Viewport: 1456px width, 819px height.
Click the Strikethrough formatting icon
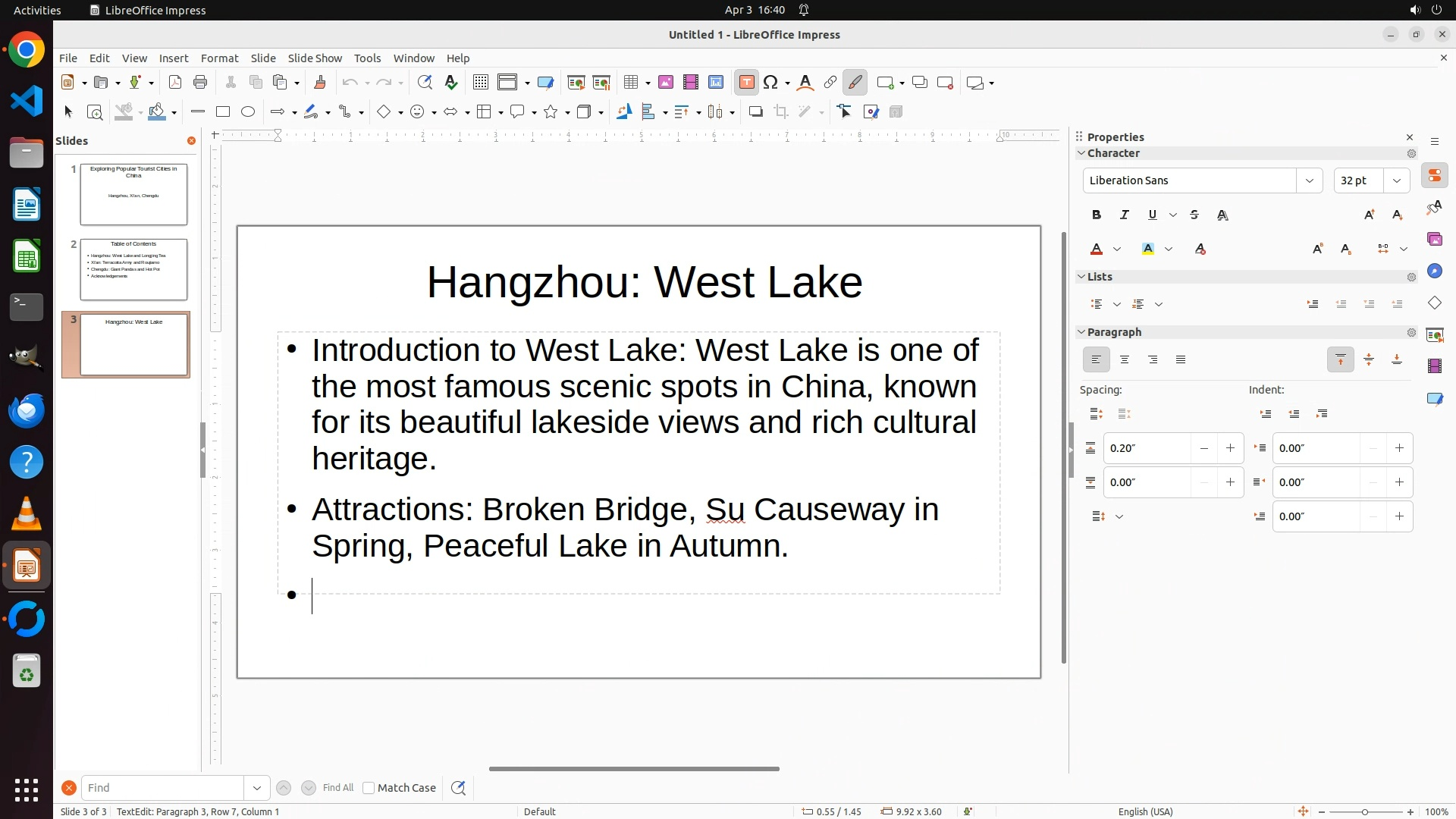coord(1194,215)
